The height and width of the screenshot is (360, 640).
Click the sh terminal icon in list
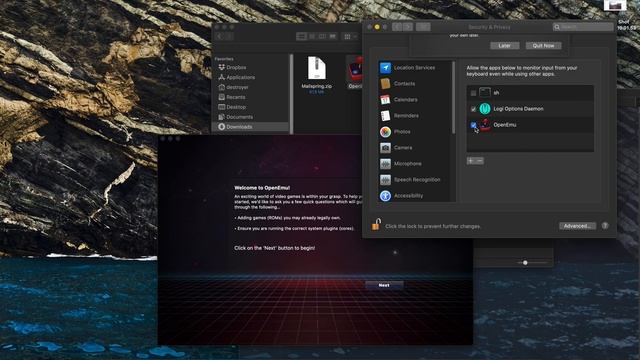coord(484,93)
